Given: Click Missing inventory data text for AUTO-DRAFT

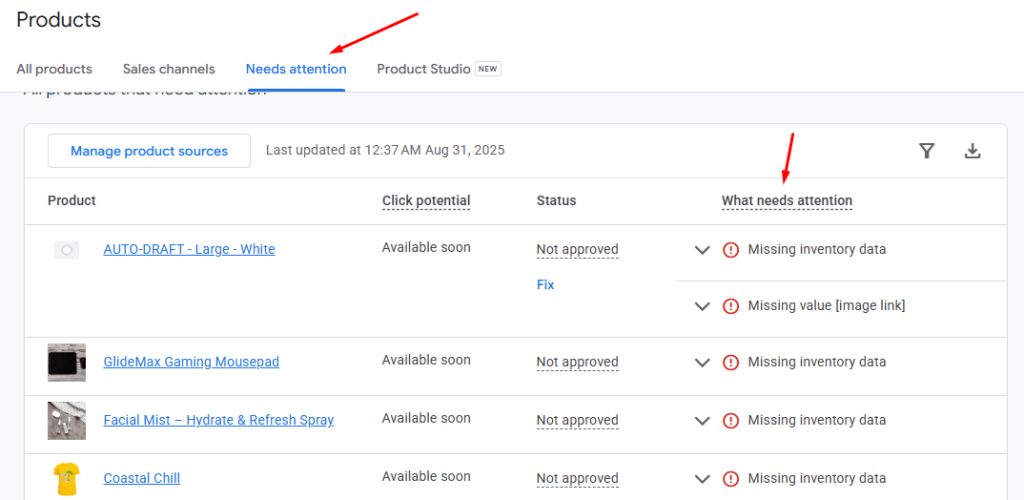Looking at the screenshot, I should (x=817, y=249).
